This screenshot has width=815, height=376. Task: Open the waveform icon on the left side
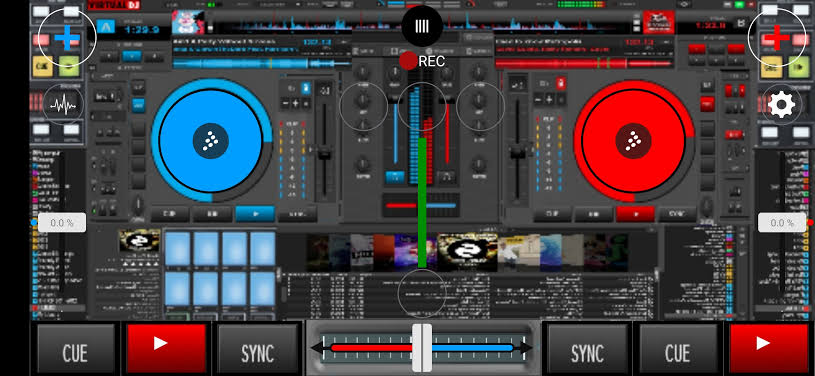click(x=63, y=106)
